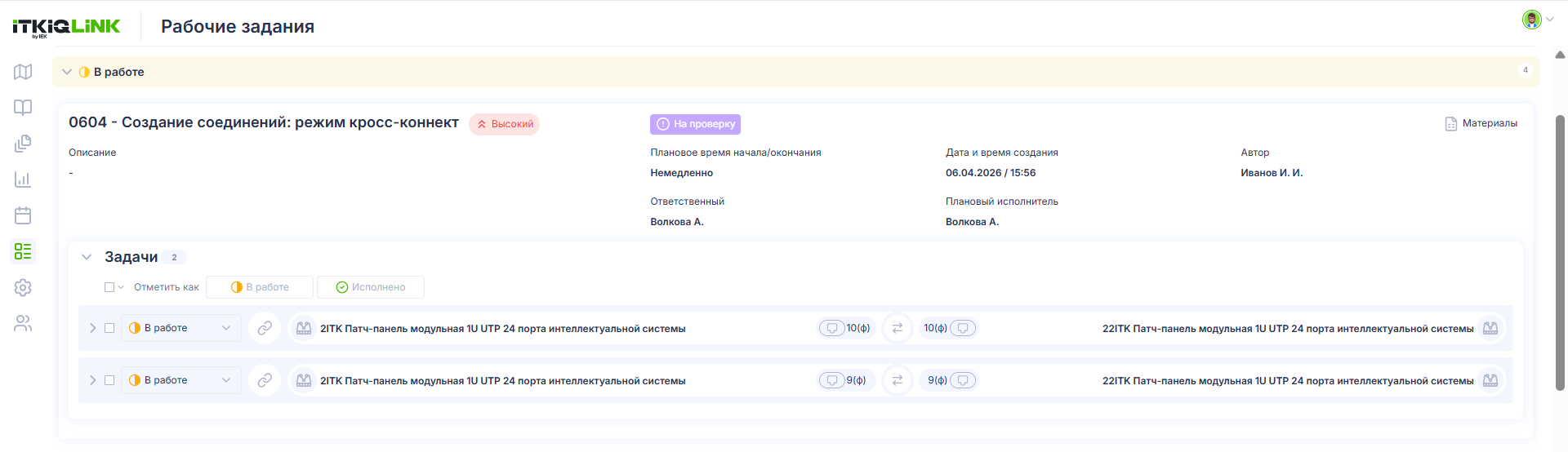Tick the select-all checkbox next to Отметить как
The image size is (1568, 452).
[109, 287]
